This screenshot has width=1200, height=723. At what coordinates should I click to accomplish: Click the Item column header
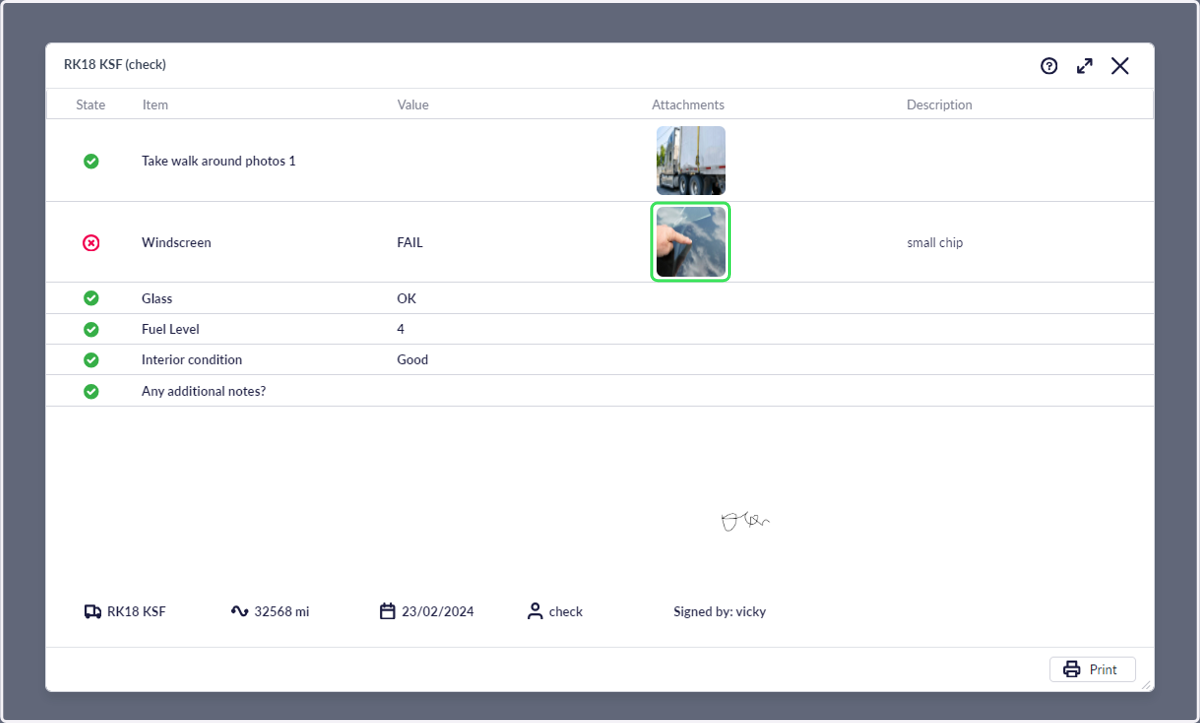(x=155, y=105)
